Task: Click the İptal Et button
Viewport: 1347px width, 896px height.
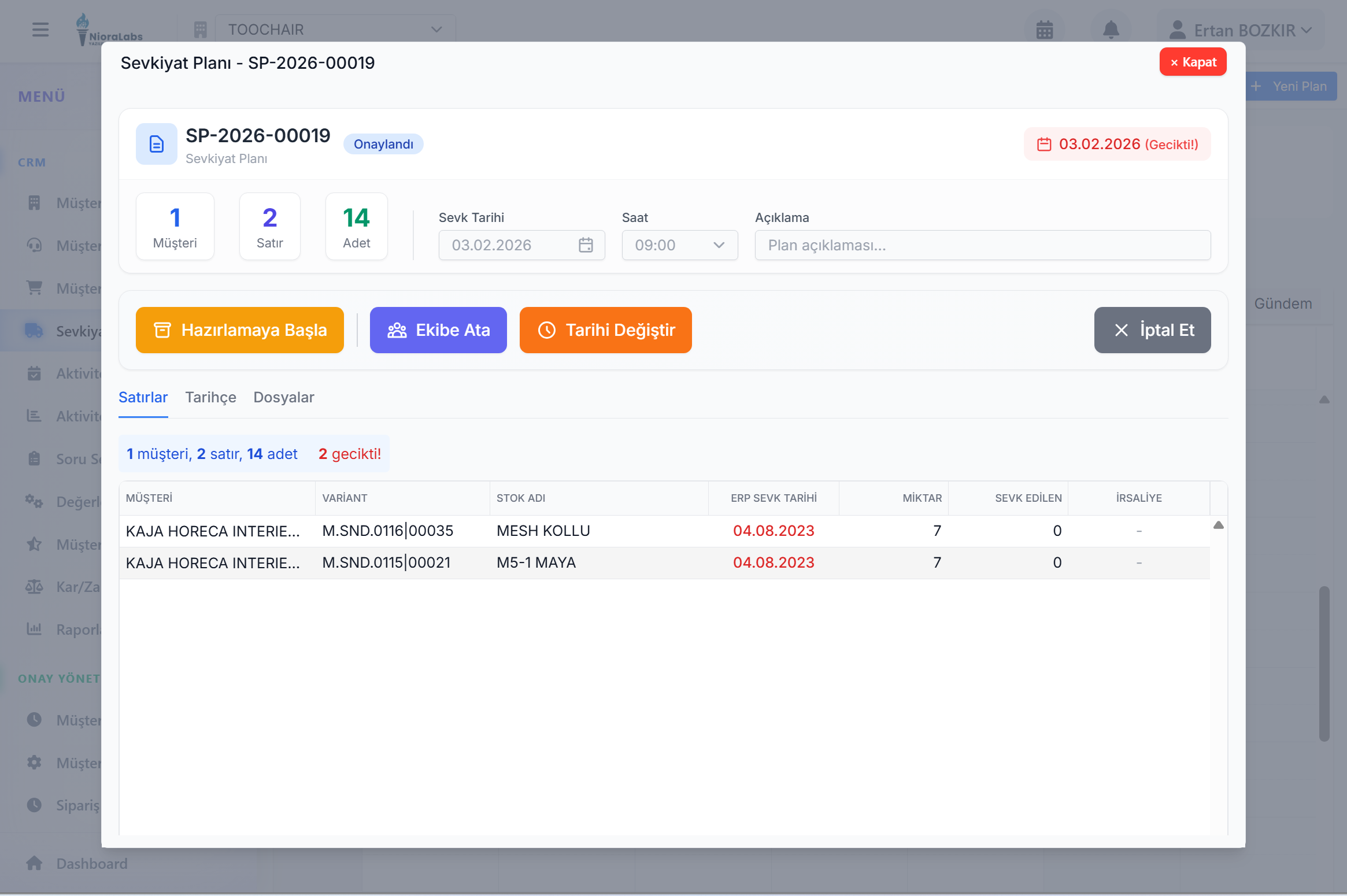Action: [x=1152, y=330]
